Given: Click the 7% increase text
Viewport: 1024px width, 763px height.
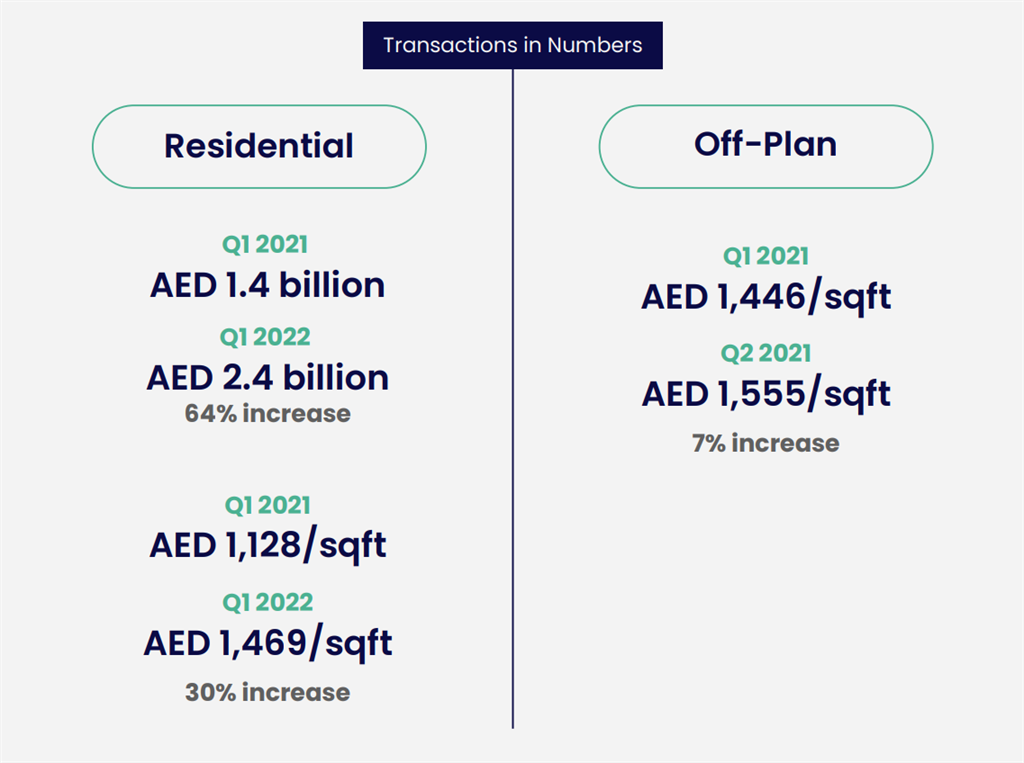Looking at the screenshot, I should [766, 444].
